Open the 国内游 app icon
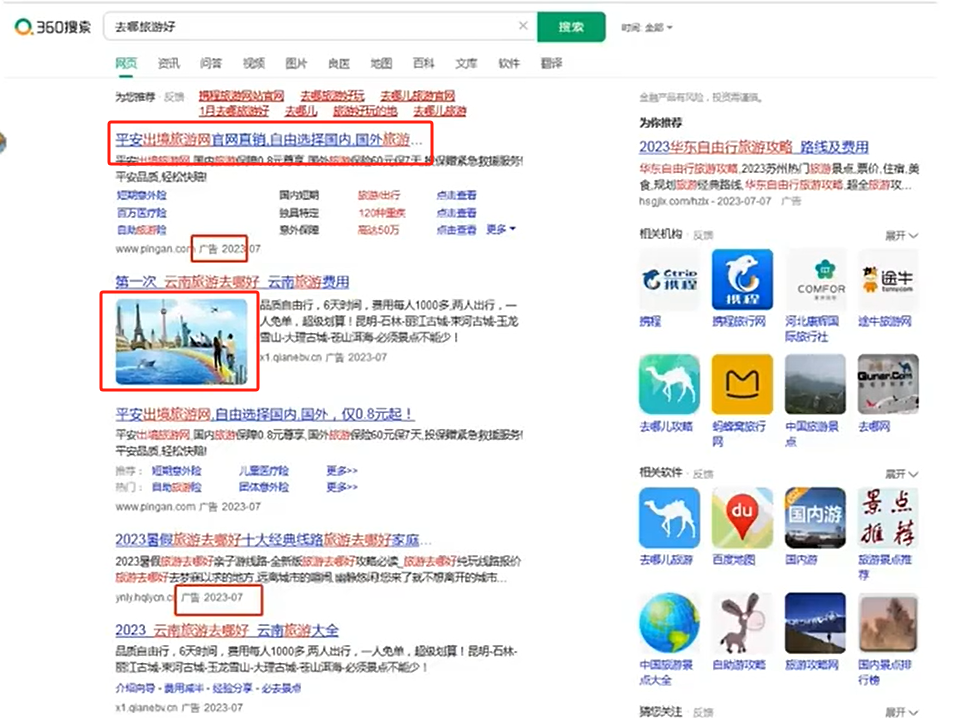Screen dimensions: 964x718 816,518
